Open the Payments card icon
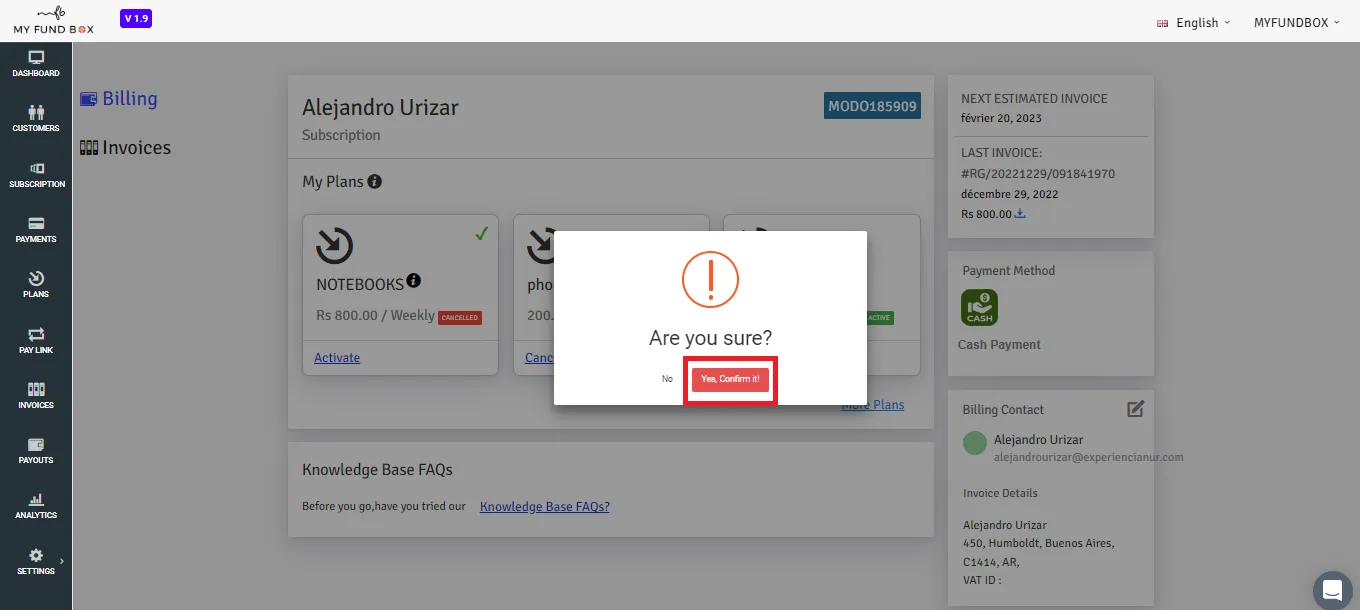Viewport: 1360px width, 610px height. click(36, 224)
